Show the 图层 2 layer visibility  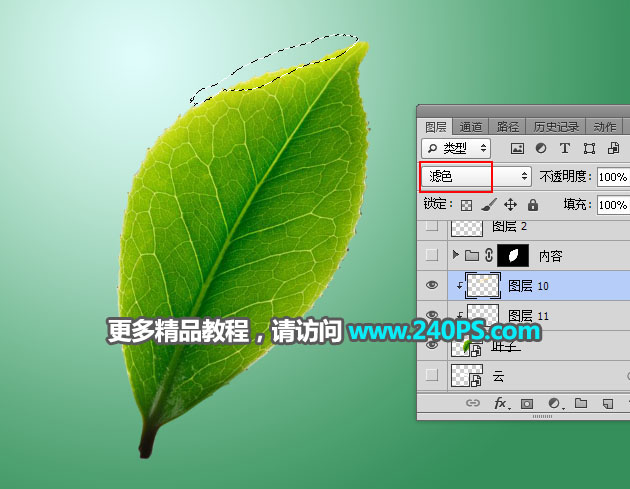pyautogui.click(x=432, y=226)
